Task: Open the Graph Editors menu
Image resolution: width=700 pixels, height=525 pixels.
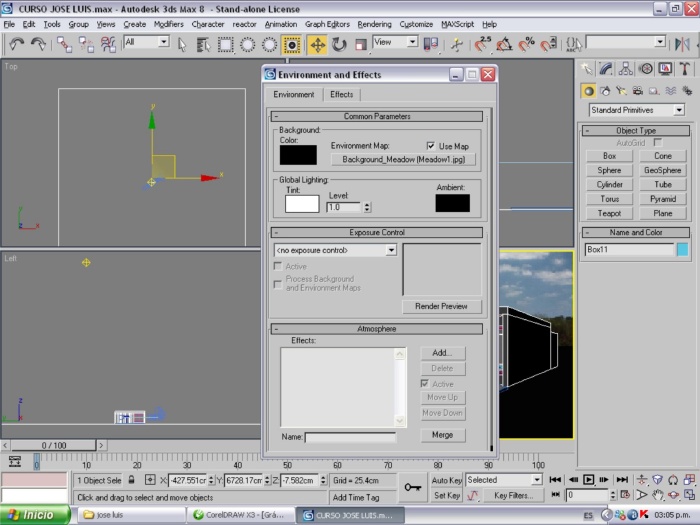Action: [327, 24]
